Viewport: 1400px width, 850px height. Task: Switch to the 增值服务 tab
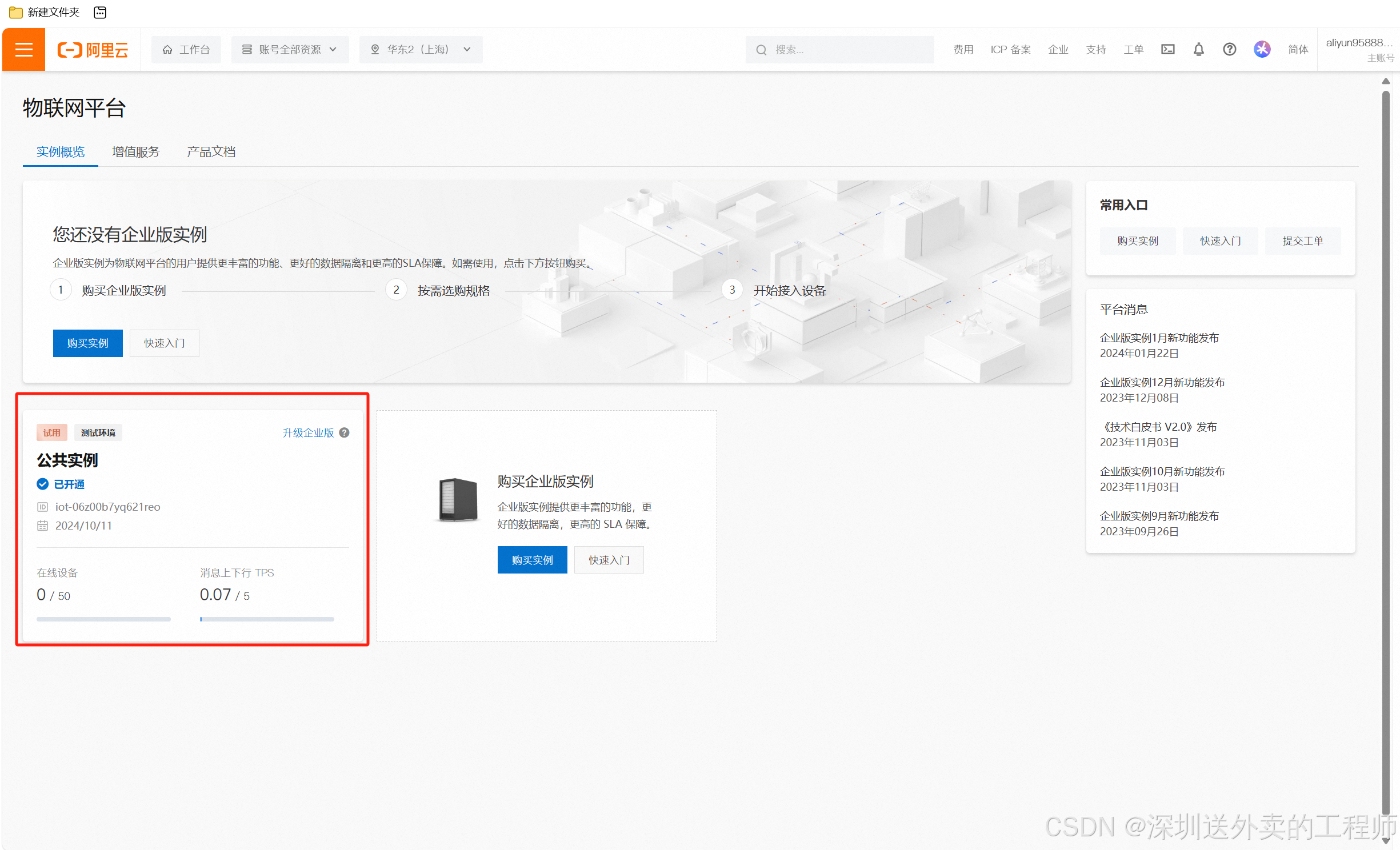(136, 152)
